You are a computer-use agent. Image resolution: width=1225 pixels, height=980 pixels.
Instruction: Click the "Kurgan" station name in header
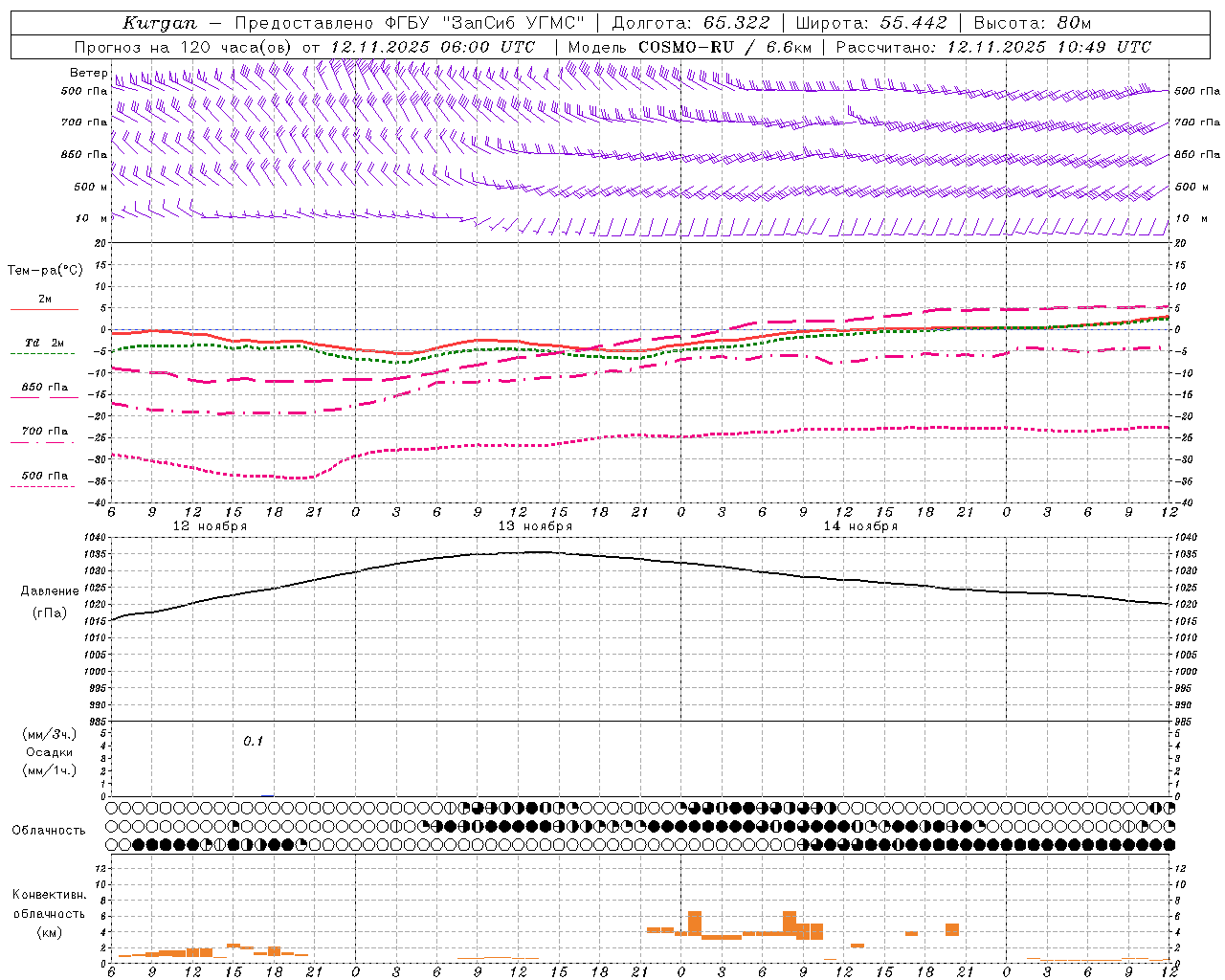pos(160,23)
